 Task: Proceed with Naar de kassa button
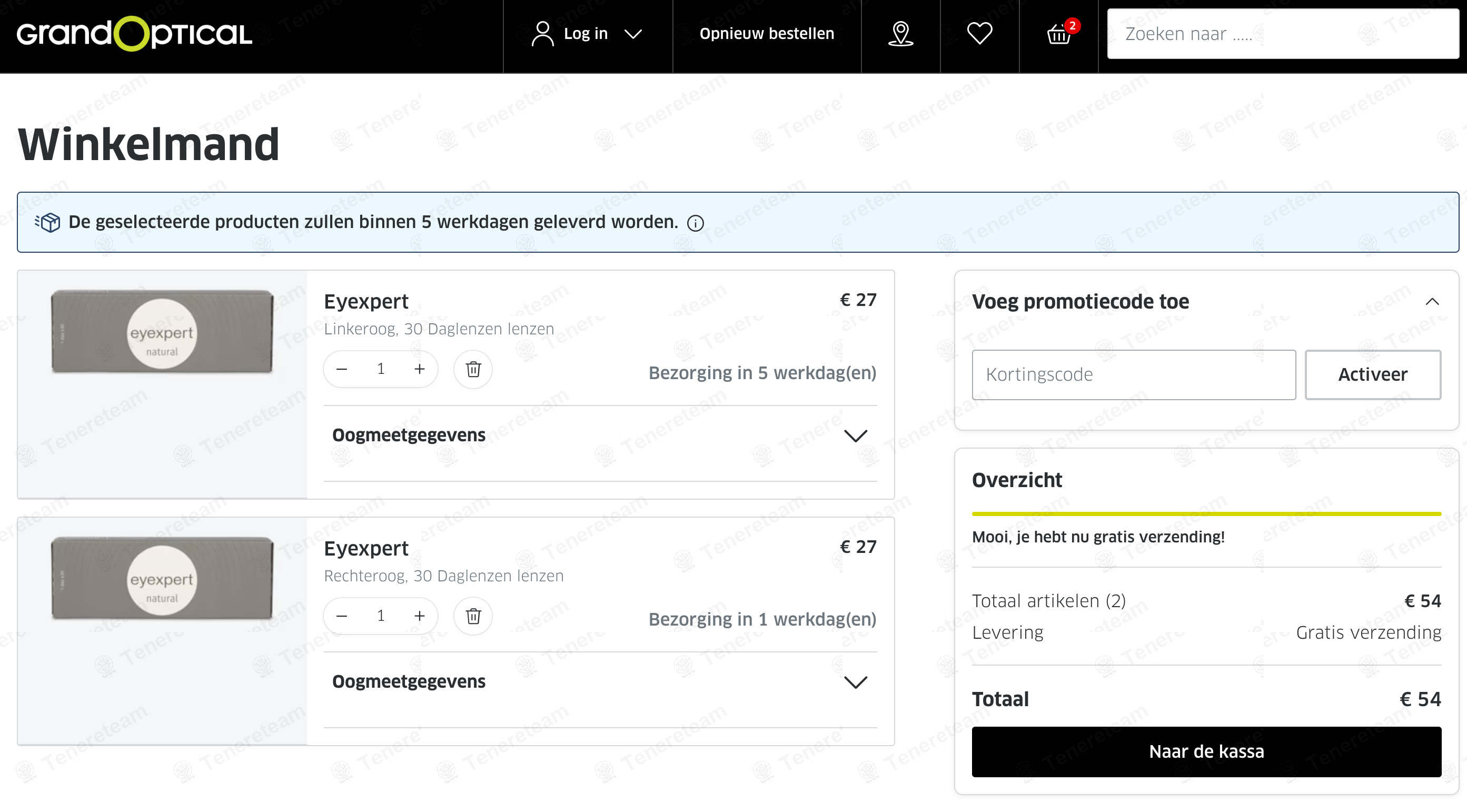1206,751
